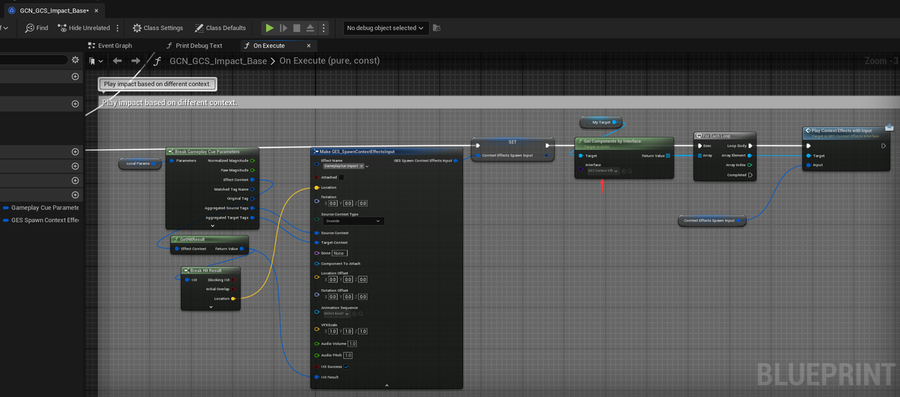
Task: Click GCN_GCS_Impact_Base breadcrumb
Action: click(x=218, y=61)
